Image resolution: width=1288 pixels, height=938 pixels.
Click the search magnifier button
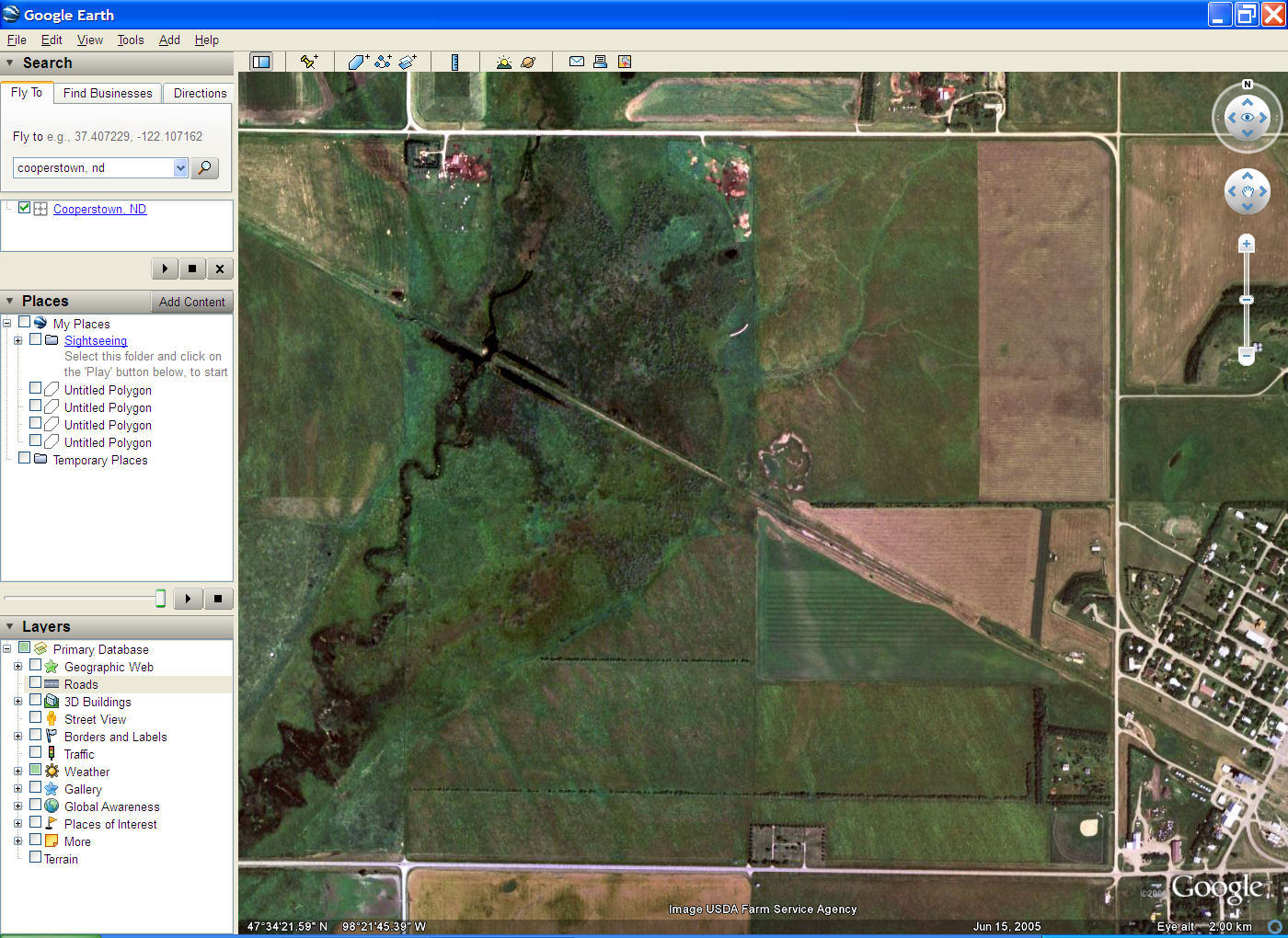click(x=204, y=167)
